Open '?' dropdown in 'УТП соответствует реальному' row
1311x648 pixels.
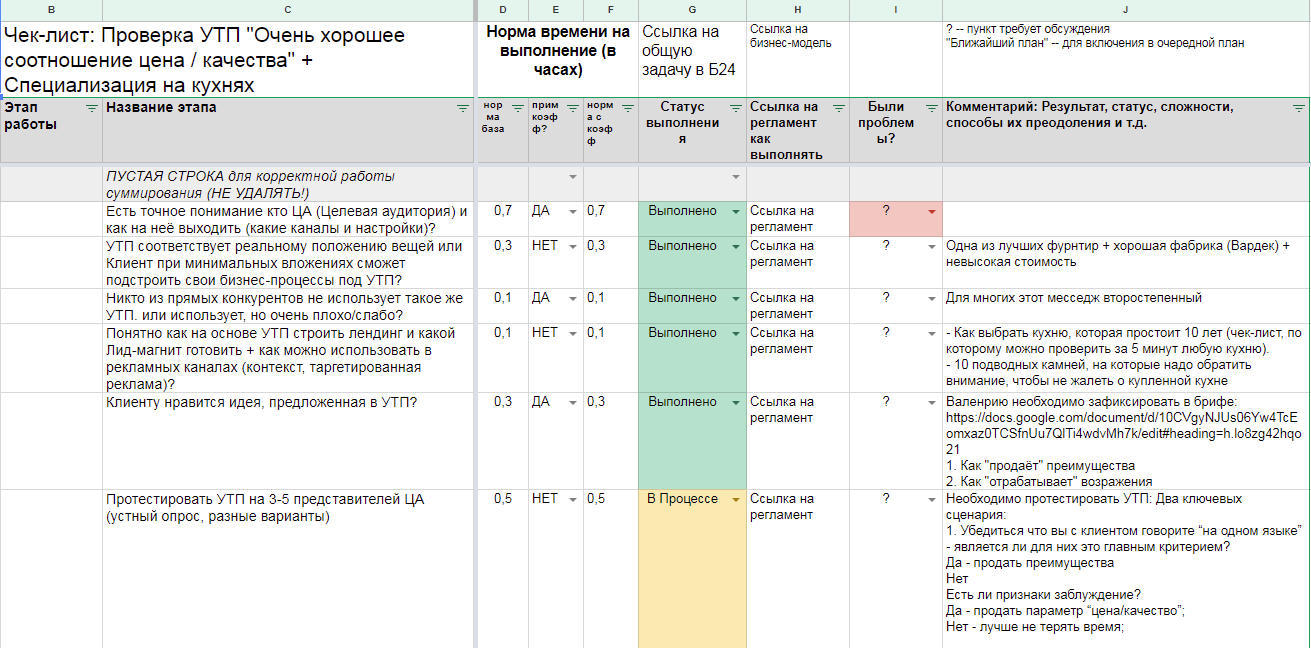tap(932, 247)
